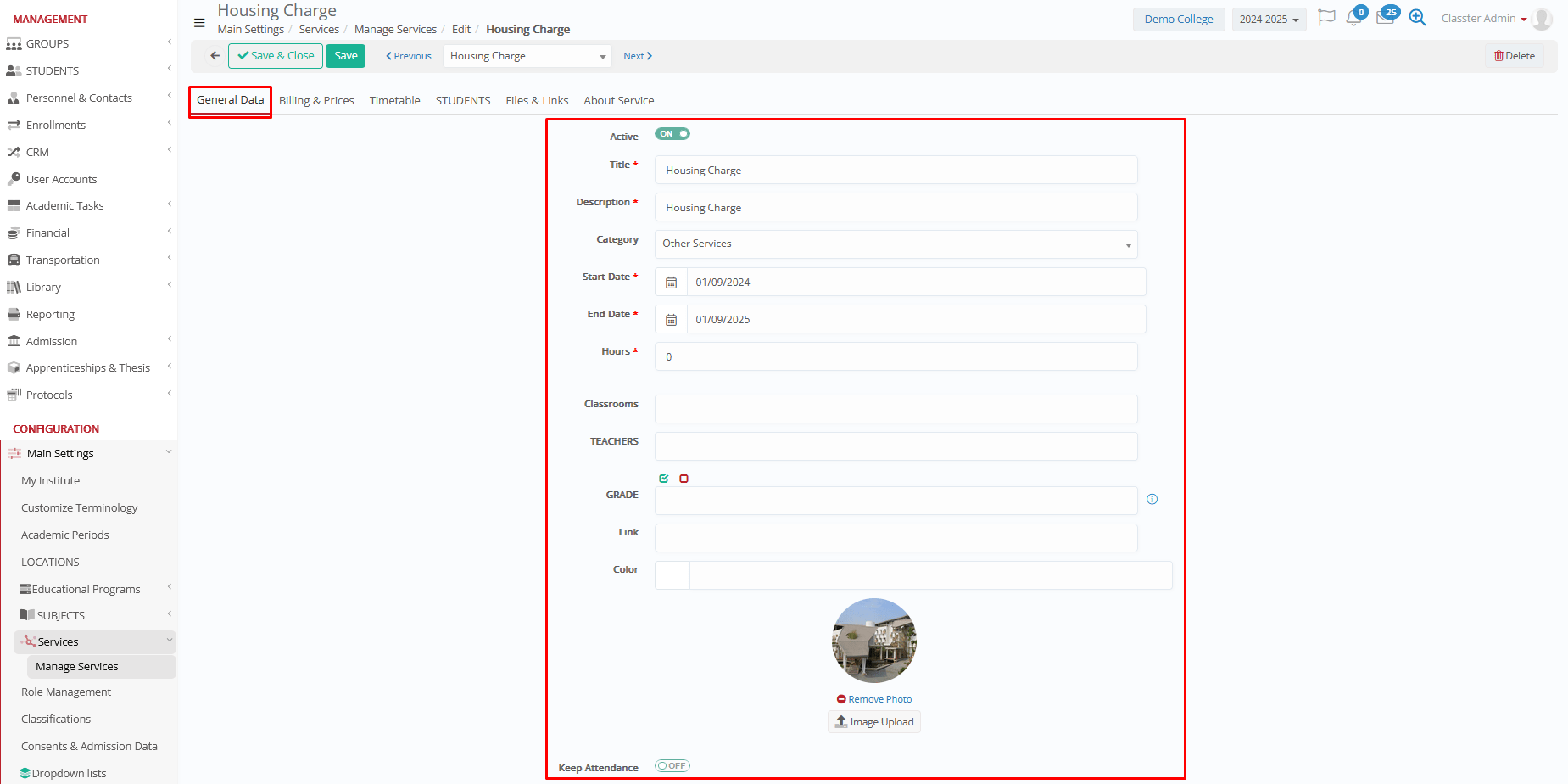The height and width of the screenshot is (784, 1568).
Task: Click the Save & Close button
Action: click(276, 56)
